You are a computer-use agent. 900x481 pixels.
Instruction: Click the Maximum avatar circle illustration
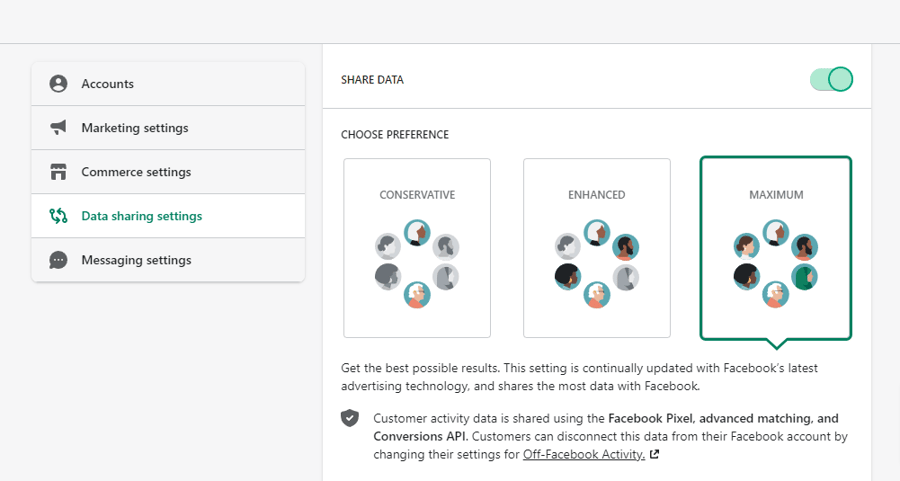(x=776, y=263)
